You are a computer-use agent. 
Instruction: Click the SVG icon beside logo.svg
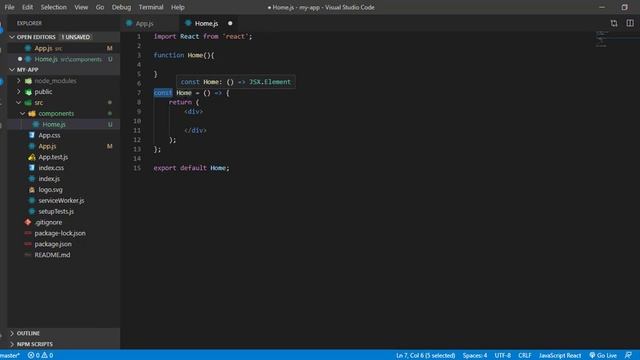pyautogui.click(x=32, y=190)
